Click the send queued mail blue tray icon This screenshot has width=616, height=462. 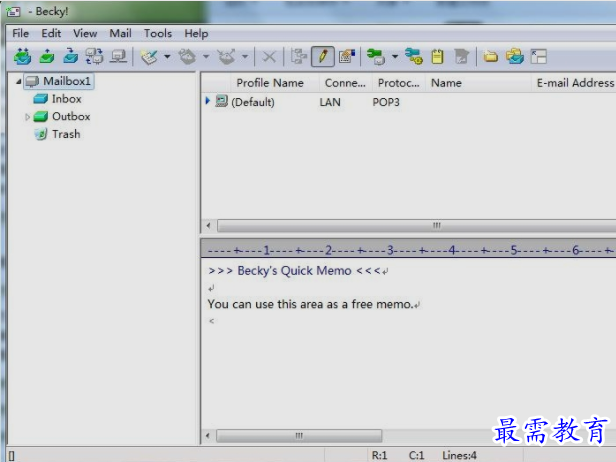point(71,56)
